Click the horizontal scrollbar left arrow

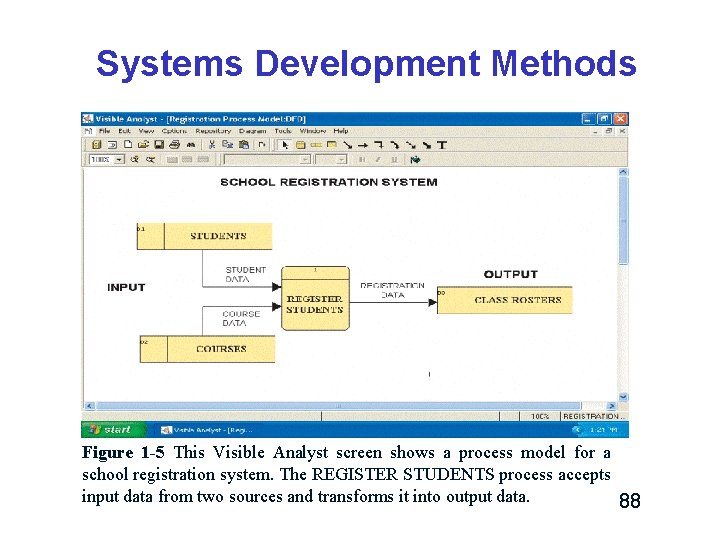(x=90, y=405)
